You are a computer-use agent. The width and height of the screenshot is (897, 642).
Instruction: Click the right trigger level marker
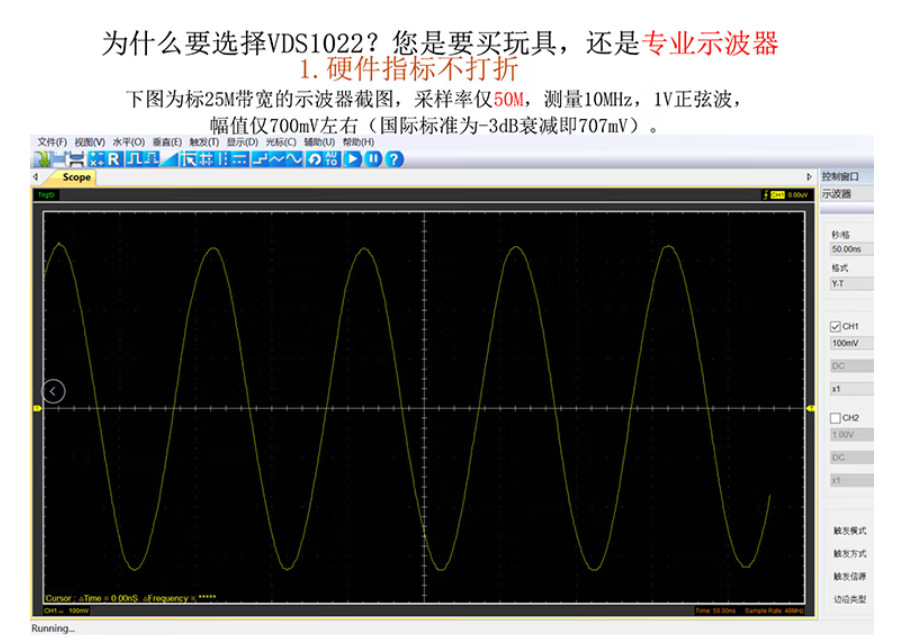pos(811,408)
